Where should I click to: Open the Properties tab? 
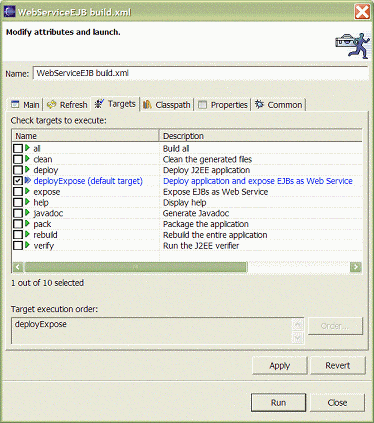223,105
